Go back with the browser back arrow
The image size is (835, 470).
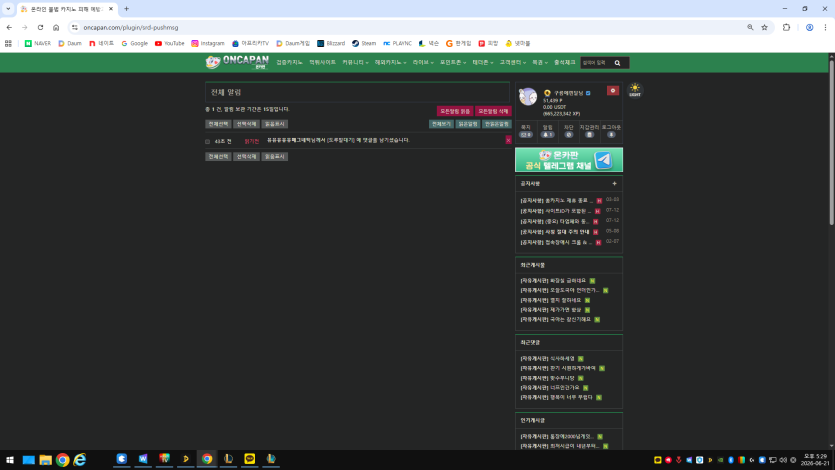pyautogui.click(x=9, y=27)
